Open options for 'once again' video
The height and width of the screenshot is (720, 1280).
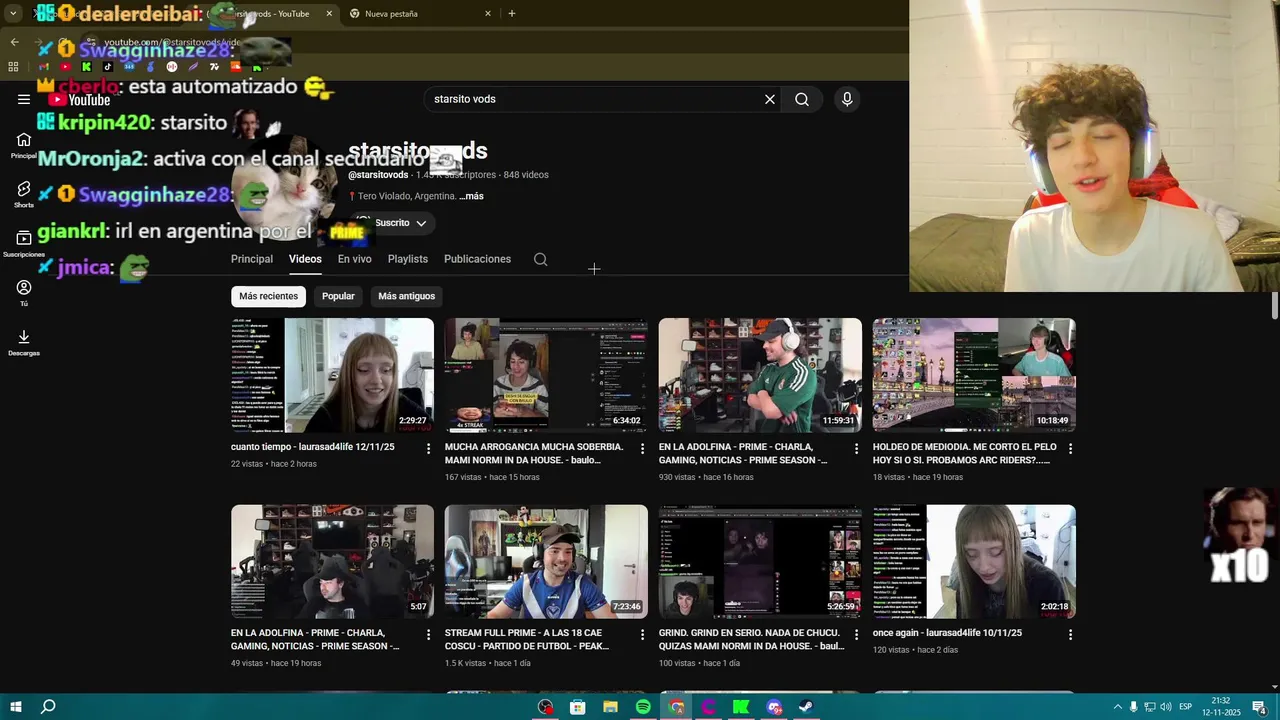pyautogui.click(x=1071, y=635)
